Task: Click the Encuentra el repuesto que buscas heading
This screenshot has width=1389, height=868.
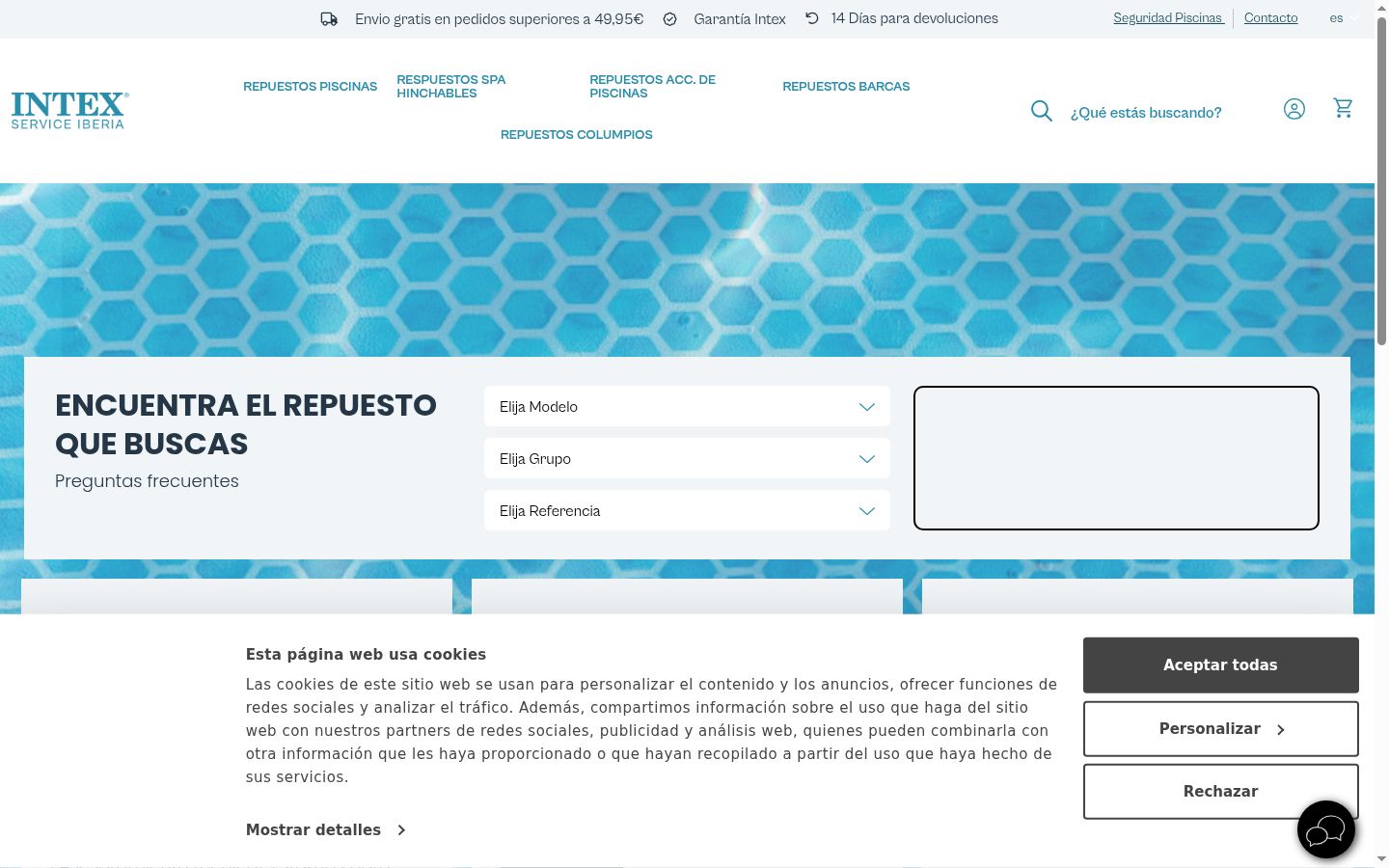Action: (246, 424)
